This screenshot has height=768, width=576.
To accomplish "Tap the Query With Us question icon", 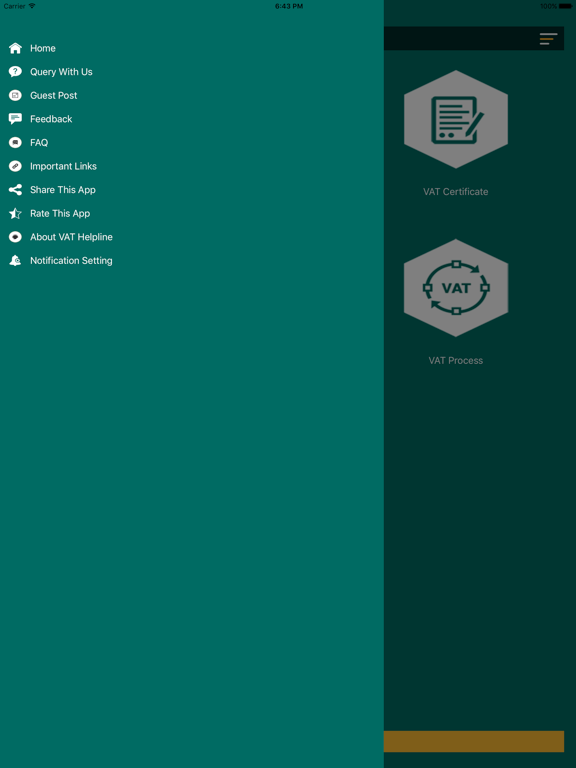I will (15, 72).
